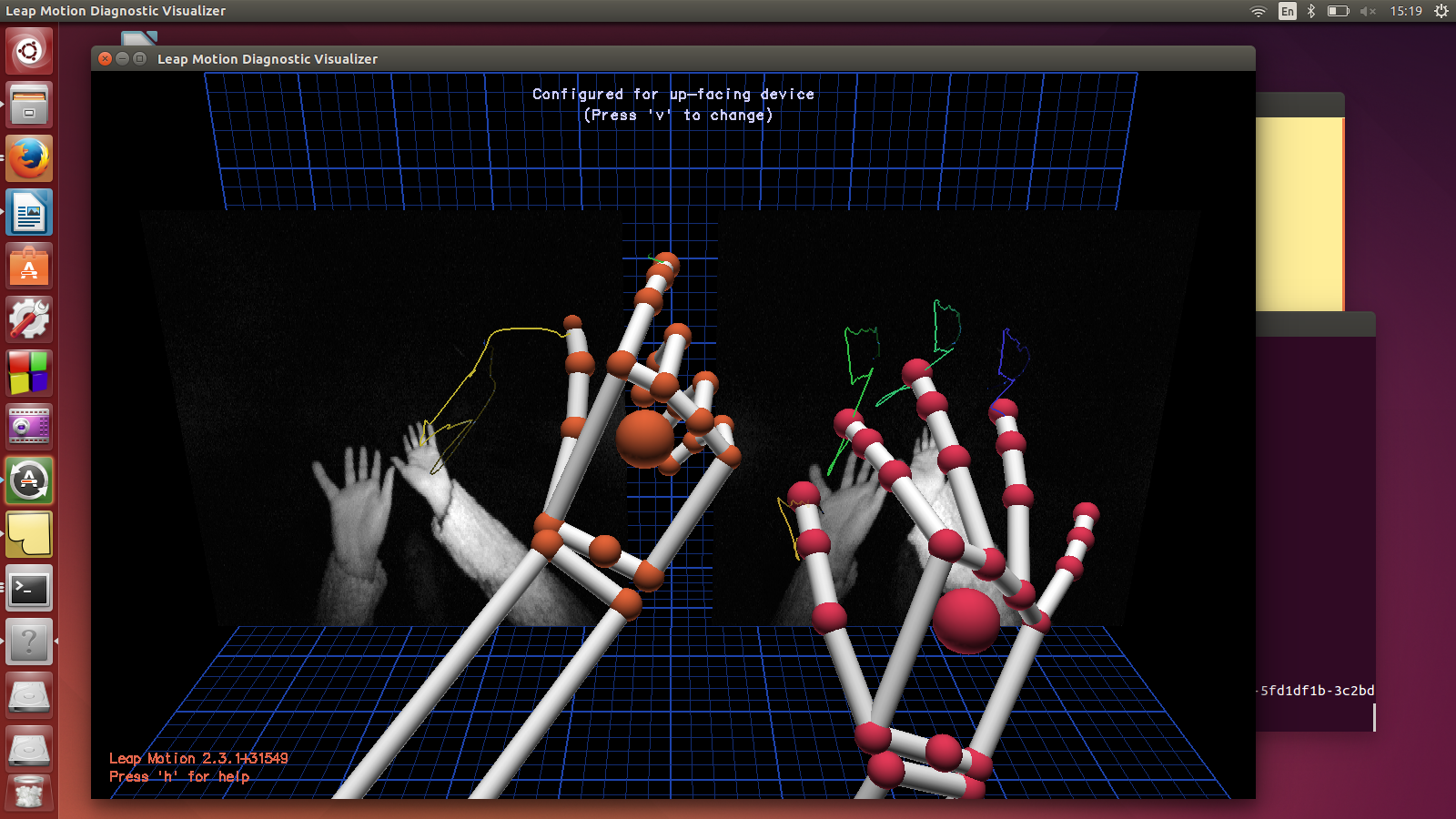Open Ubuntu Software Center
Screen dimensions: 1456x819
pyautogui.click(x=29, y=267)
